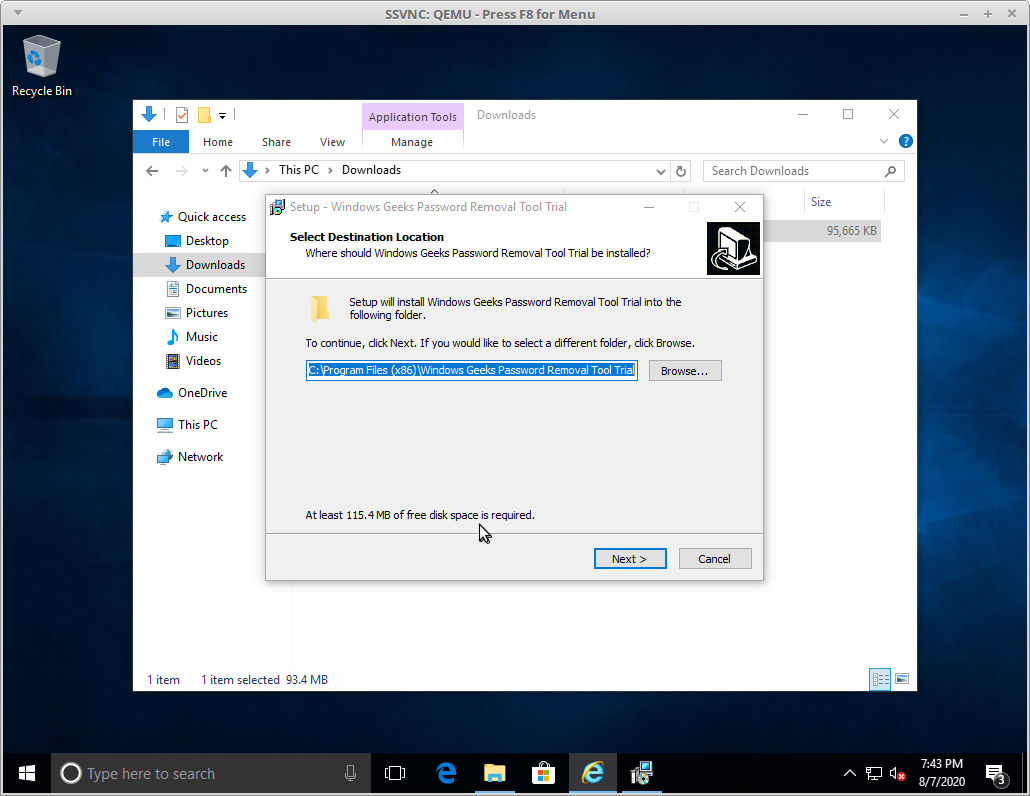Switch to the View ribbon tab
Viewport: 1030px width, 796px height.
(332, 142)
